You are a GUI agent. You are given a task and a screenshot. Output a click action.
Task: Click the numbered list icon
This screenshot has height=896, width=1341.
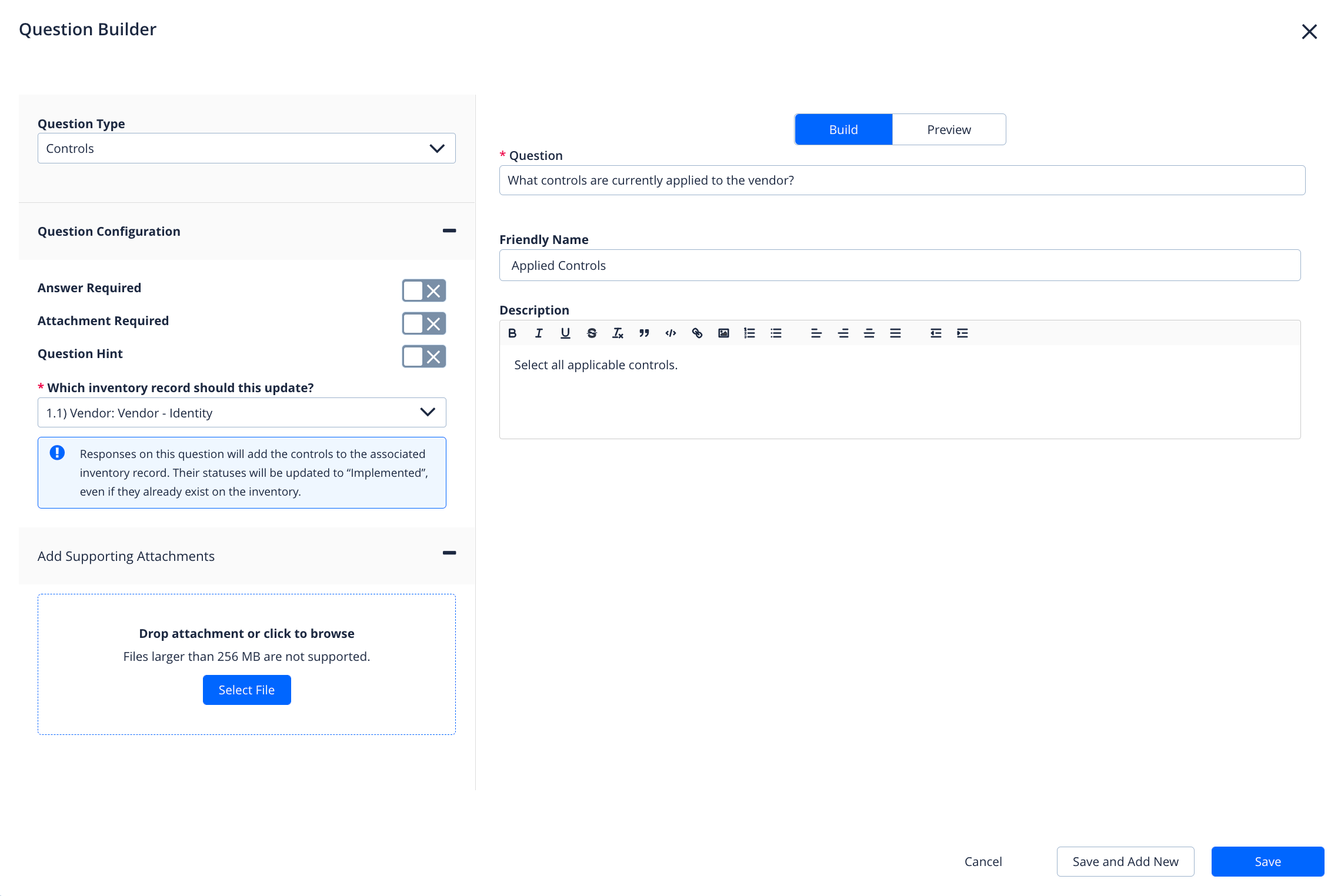[749, 333]
